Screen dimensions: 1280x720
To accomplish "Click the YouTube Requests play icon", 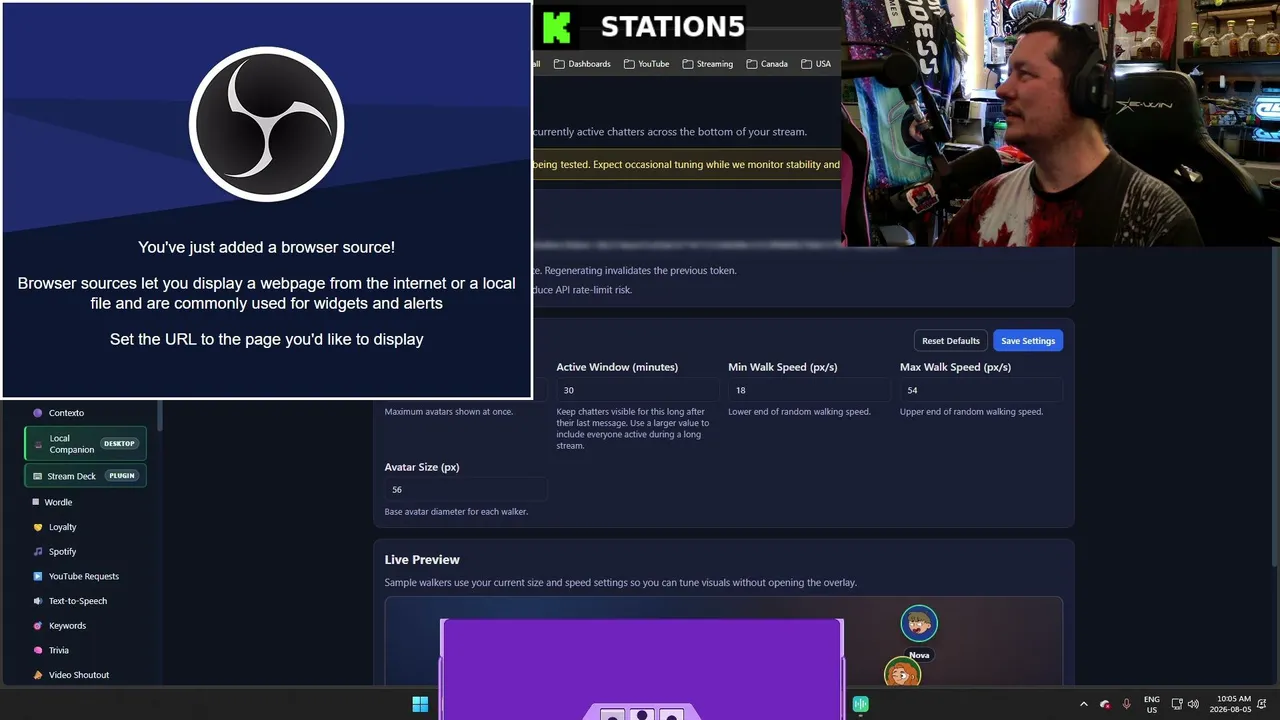I will [x=37, y=576].
